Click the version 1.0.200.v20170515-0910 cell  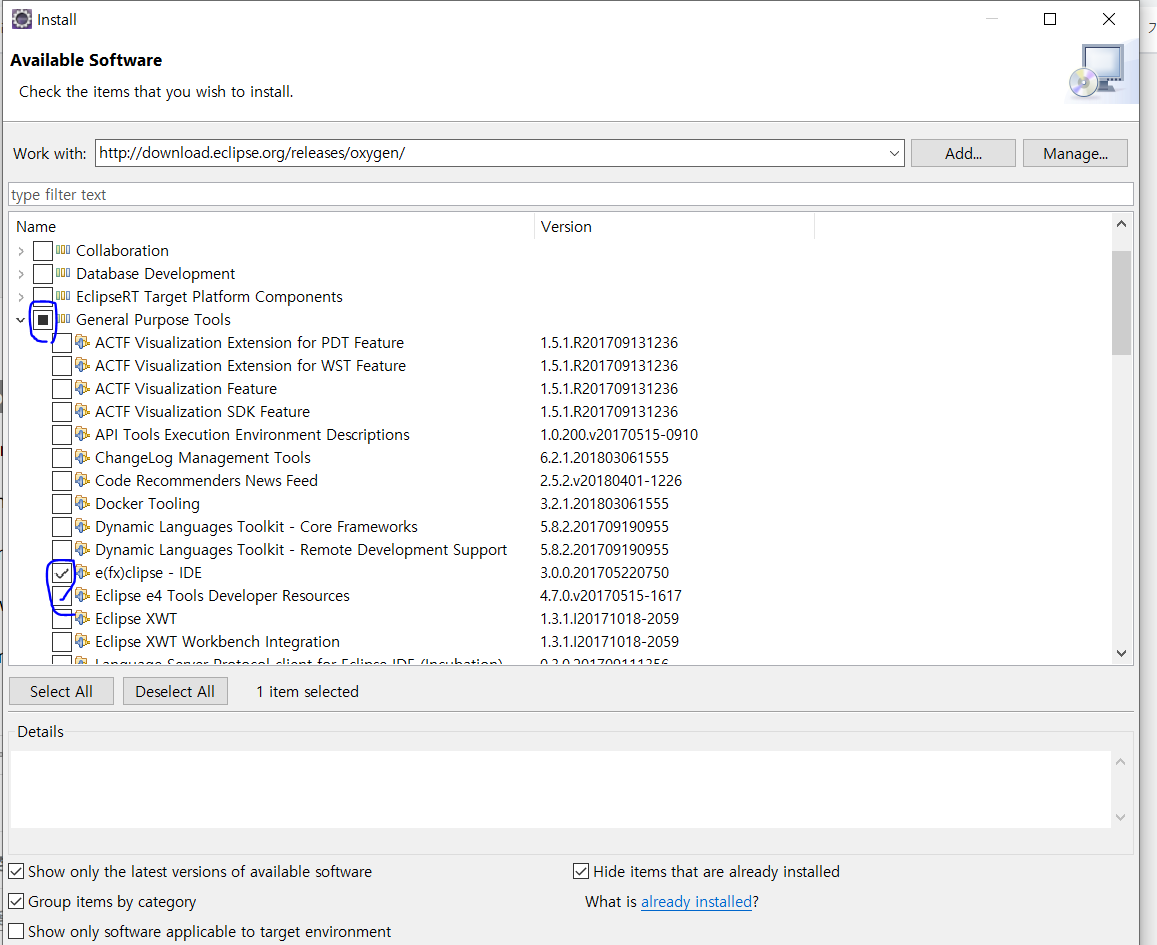click(x=619, y=435)
